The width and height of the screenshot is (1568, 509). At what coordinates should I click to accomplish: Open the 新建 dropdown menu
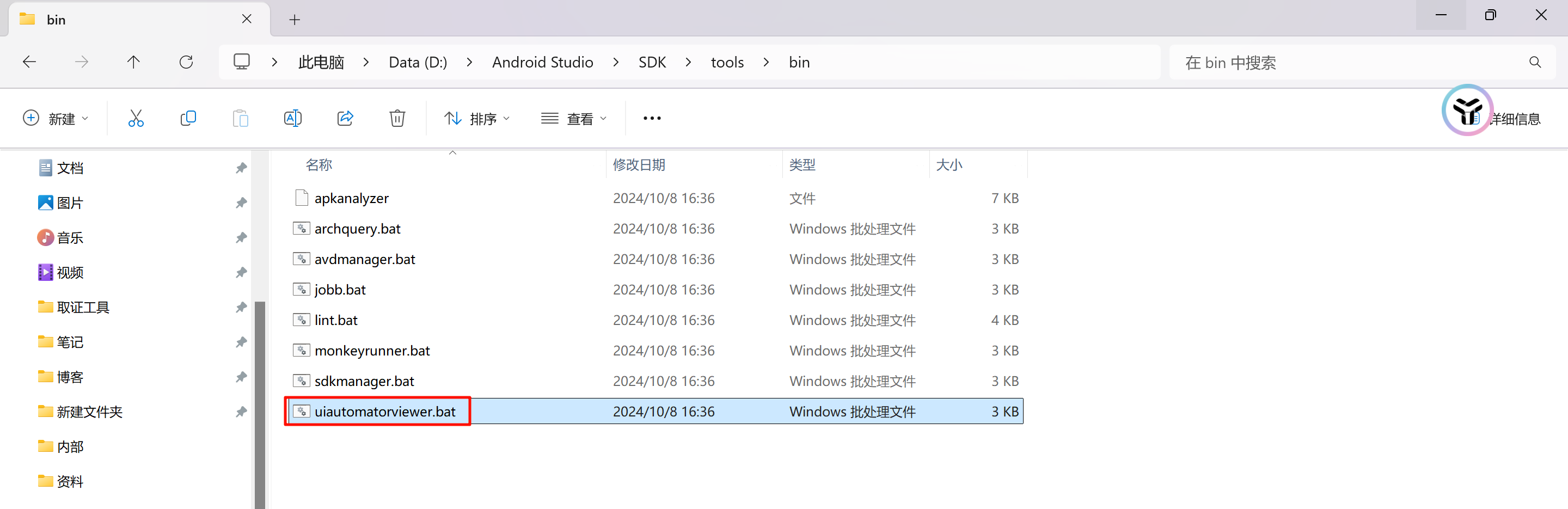tap(56, 118)
